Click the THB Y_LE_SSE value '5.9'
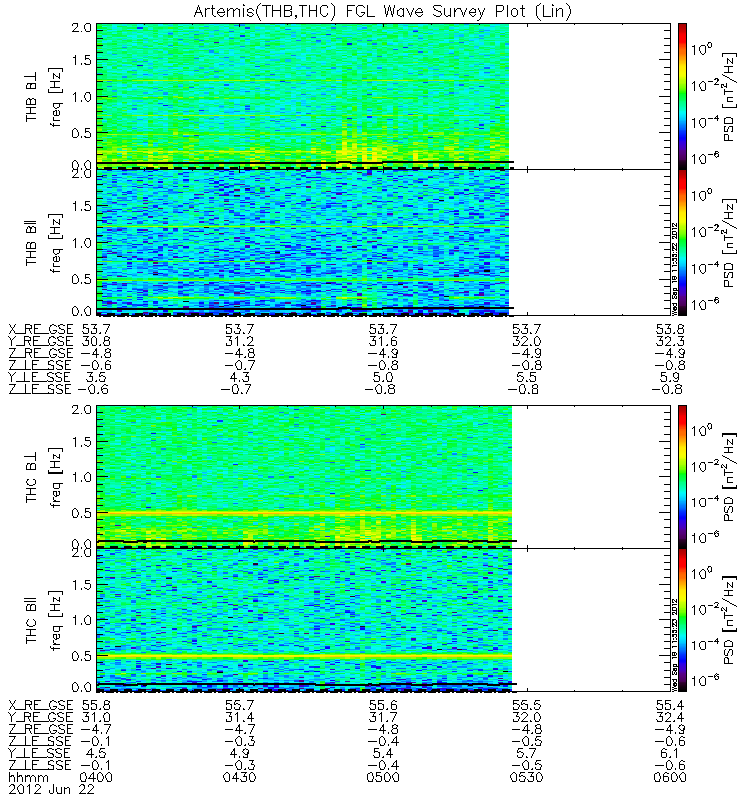The image size is (750, 800). tap(670, 377)
